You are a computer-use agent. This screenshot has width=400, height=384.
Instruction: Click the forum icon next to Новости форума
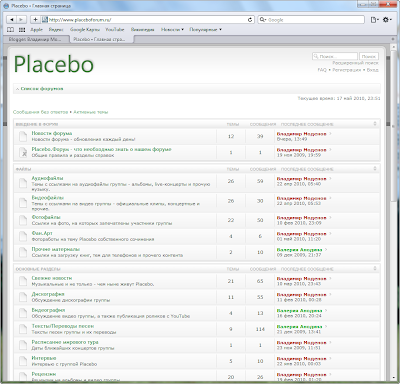pos(23,136)
